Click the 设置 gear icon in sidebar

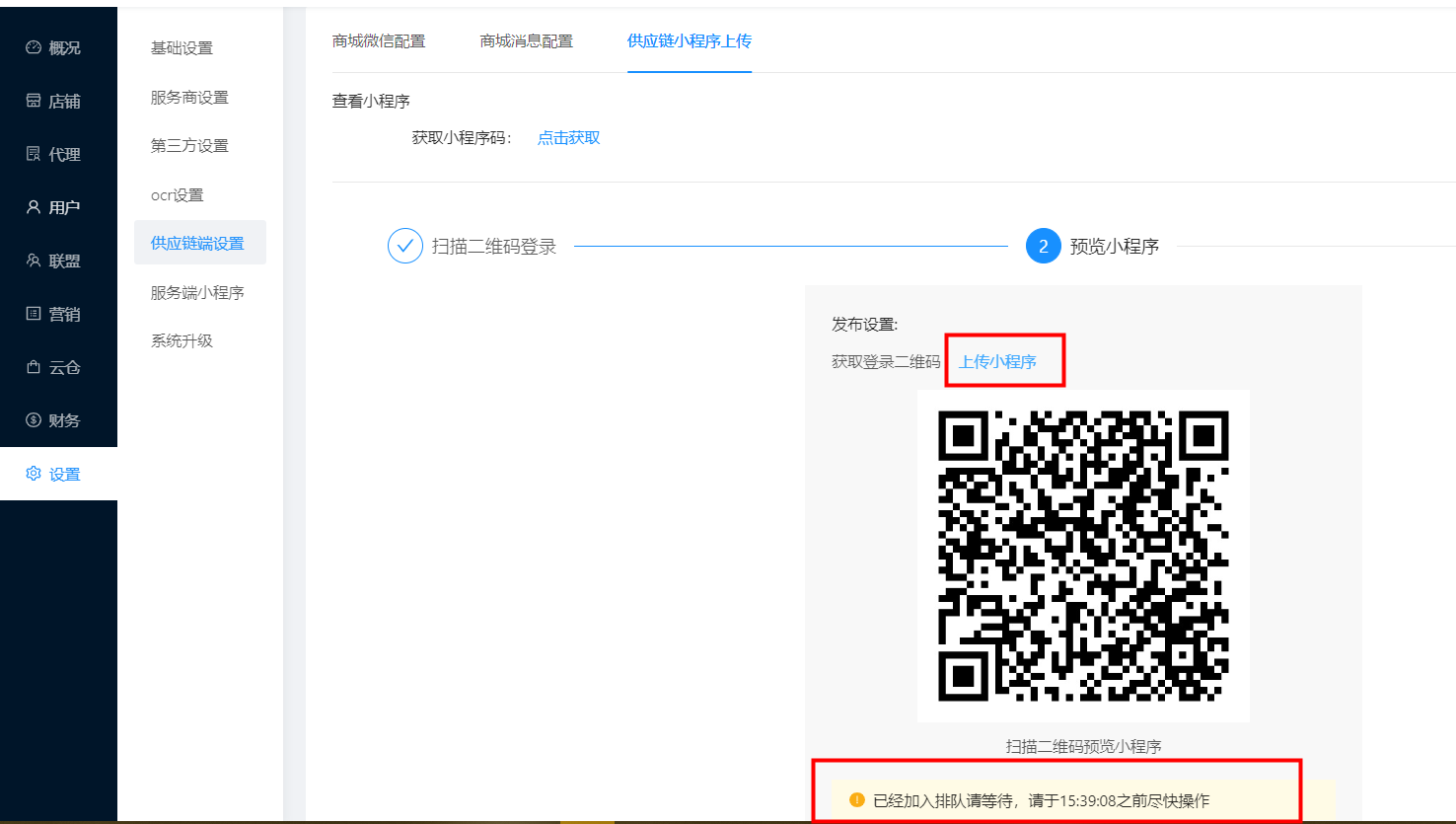point(34,474)
